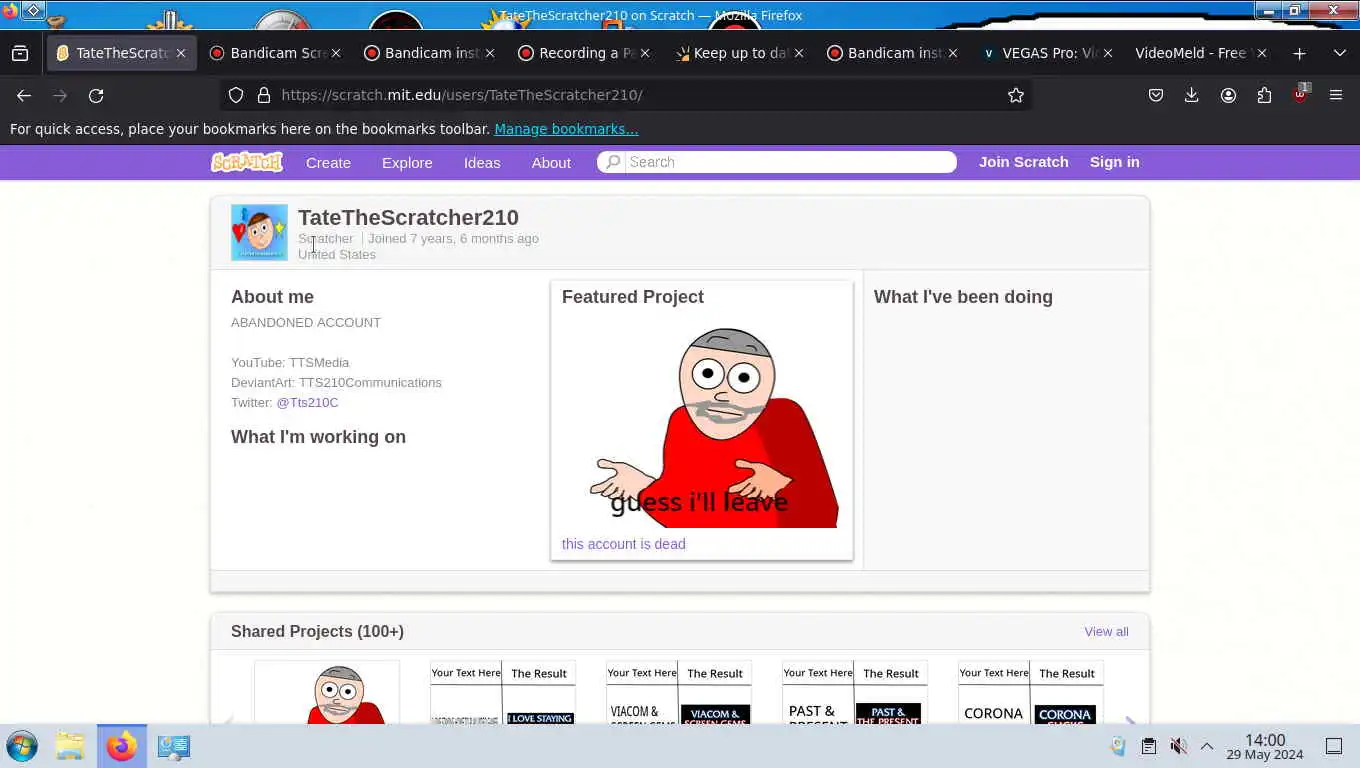Open the About menu item
This screenshot has width=1360, height=768.
(551, 162)
